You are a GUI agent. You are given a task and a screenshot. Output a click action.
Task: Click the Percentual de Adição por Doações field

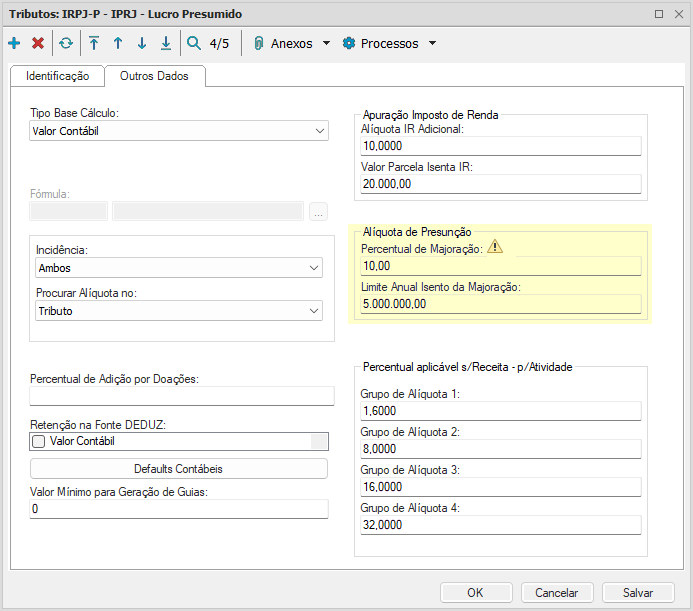point(182,396)
